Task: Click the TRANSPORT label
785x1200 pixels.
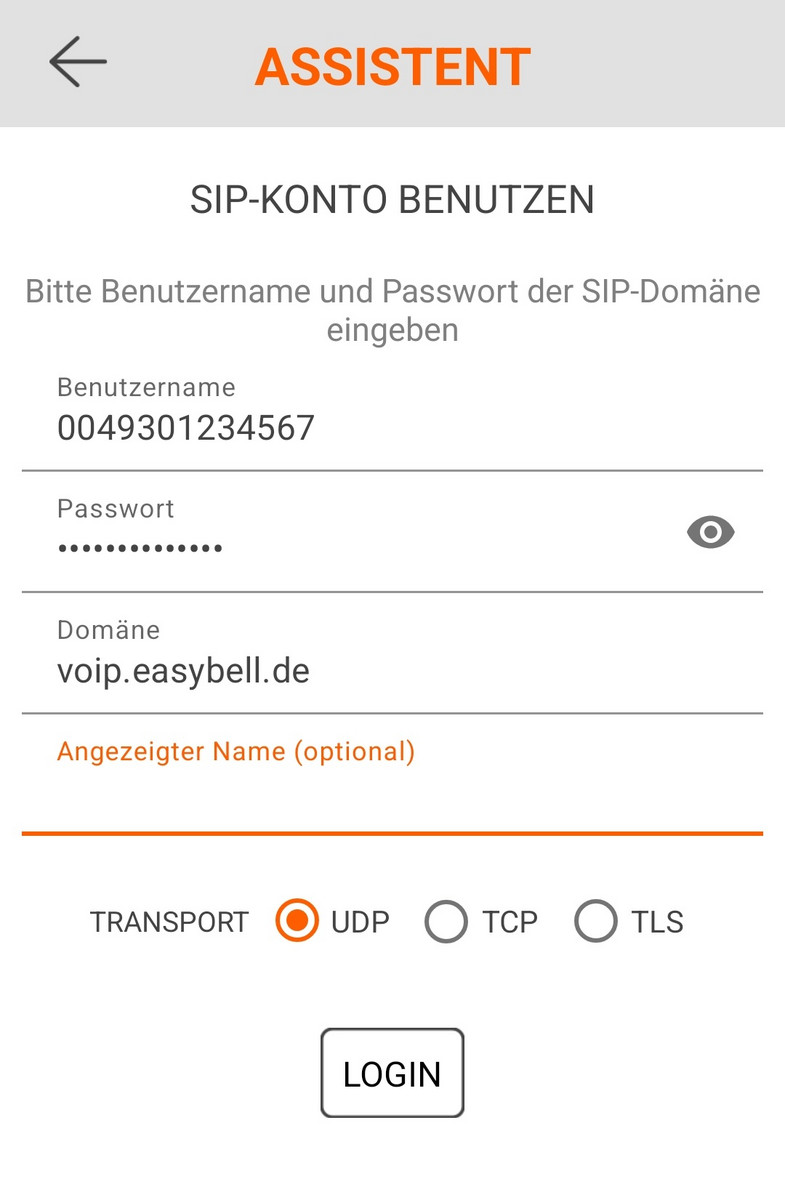Action: [x=169, y=922]
